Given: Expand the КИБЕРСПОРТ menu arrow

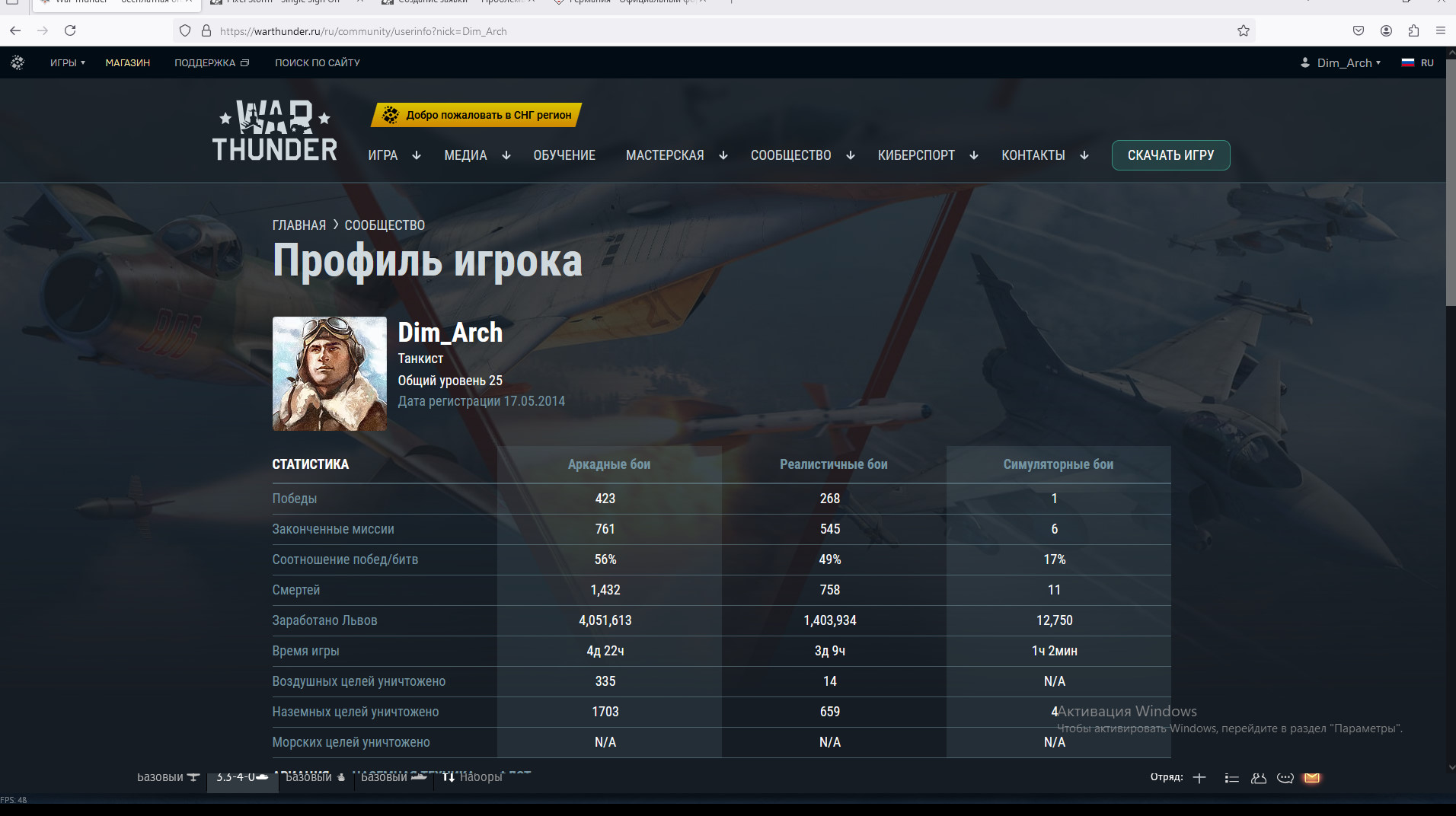Looking at the screenshot, I should pos(974,155).
